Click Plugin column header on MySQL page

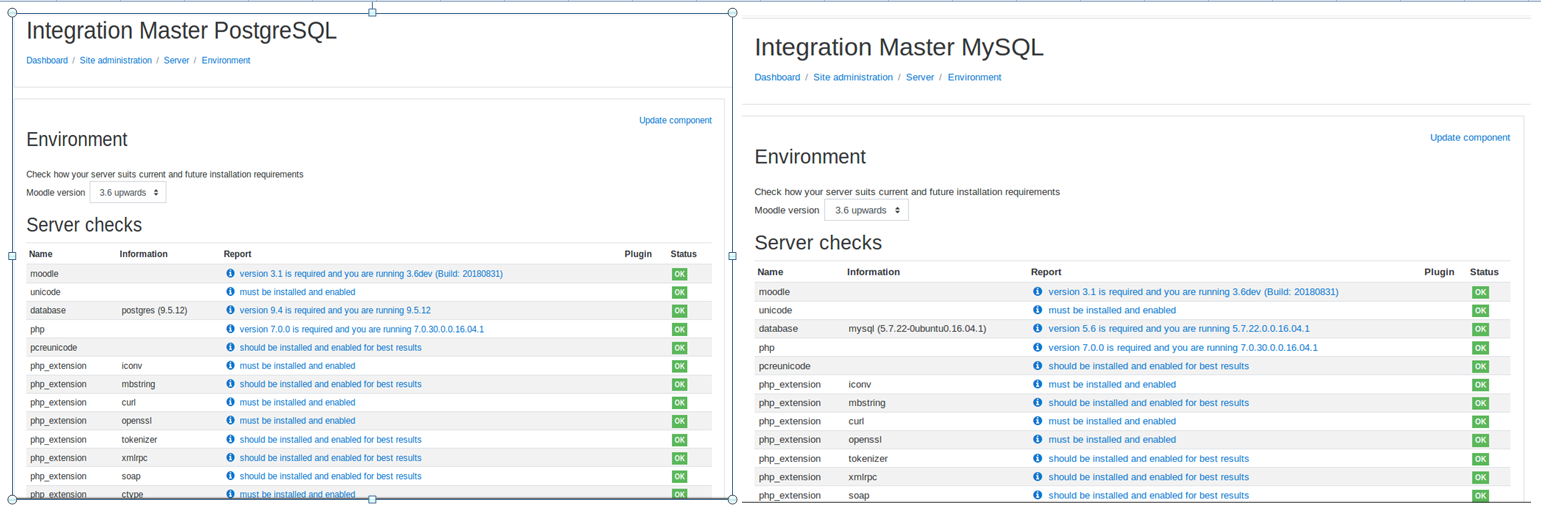coord(1439,272)
